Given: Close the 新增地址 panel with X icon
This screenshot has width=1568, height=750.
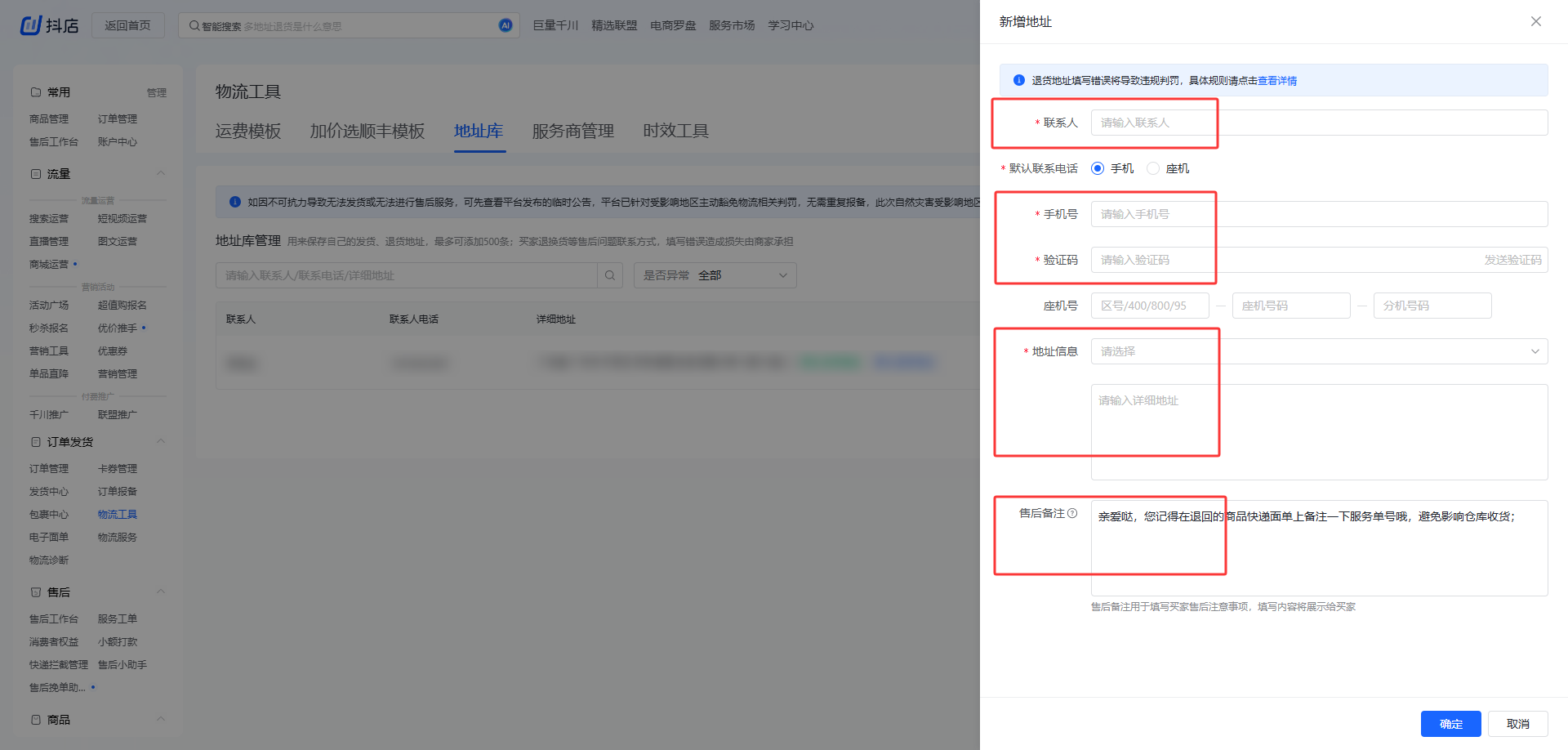Looking at the screenshot, I should (x=1535, y=21).
